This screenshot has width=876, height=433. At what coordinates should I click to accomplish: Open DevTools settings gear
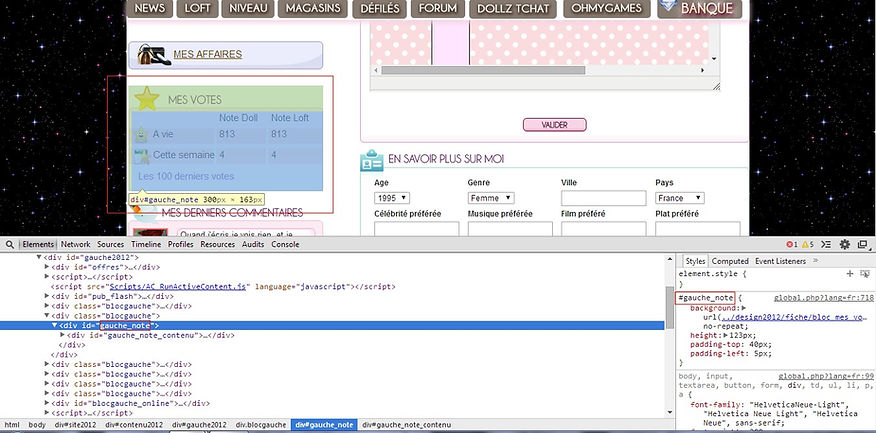pyautogui.click(x=845, y=245)
